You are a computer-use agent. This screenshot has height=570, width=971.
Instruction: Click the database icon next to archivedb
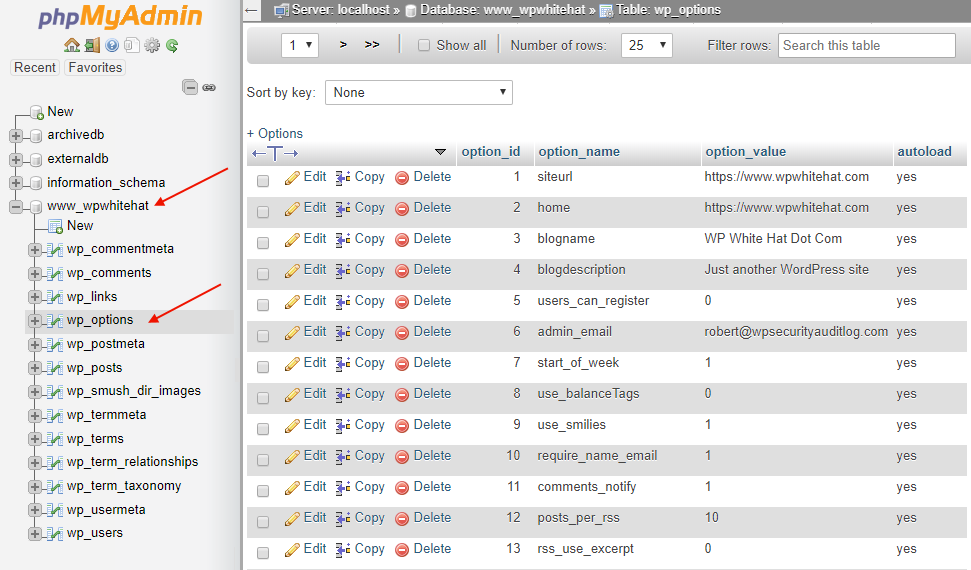[36, 136]
